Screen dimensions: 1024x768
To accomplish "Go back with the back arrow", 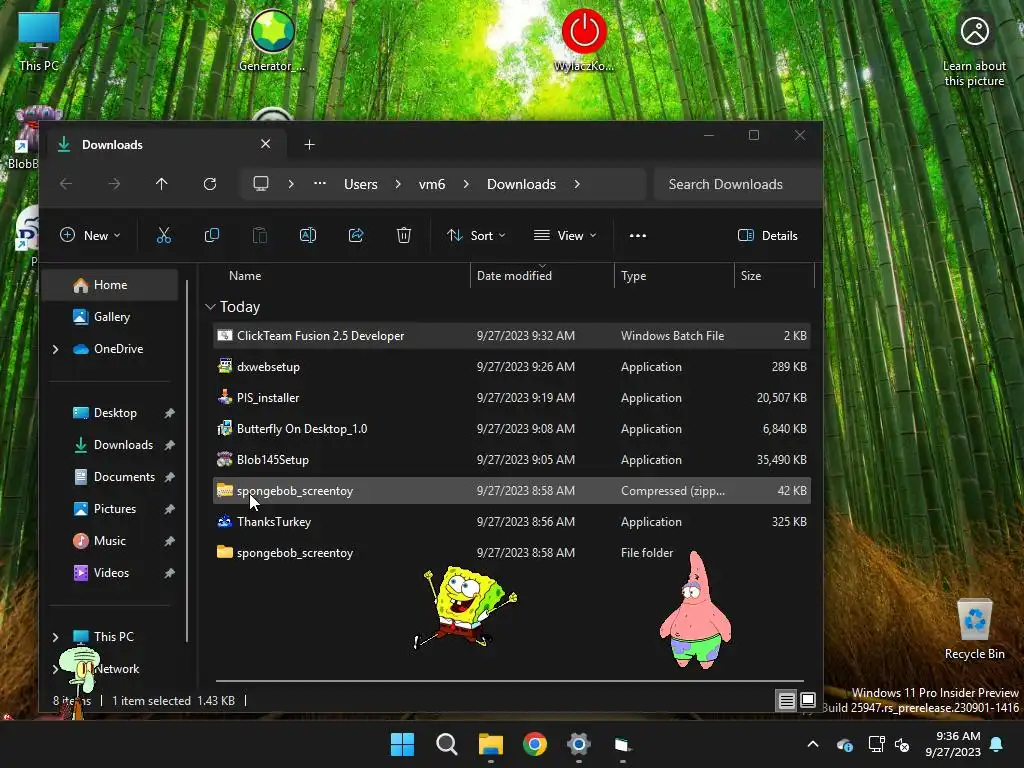I will coord(66,184).
